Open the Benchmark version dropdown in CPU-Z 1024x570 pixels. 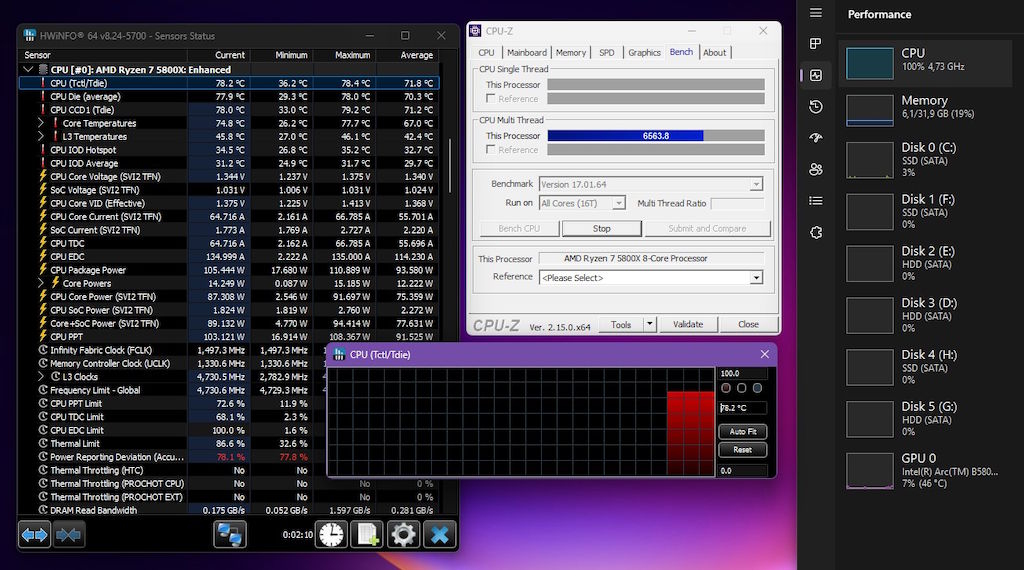tap(756, 184)
